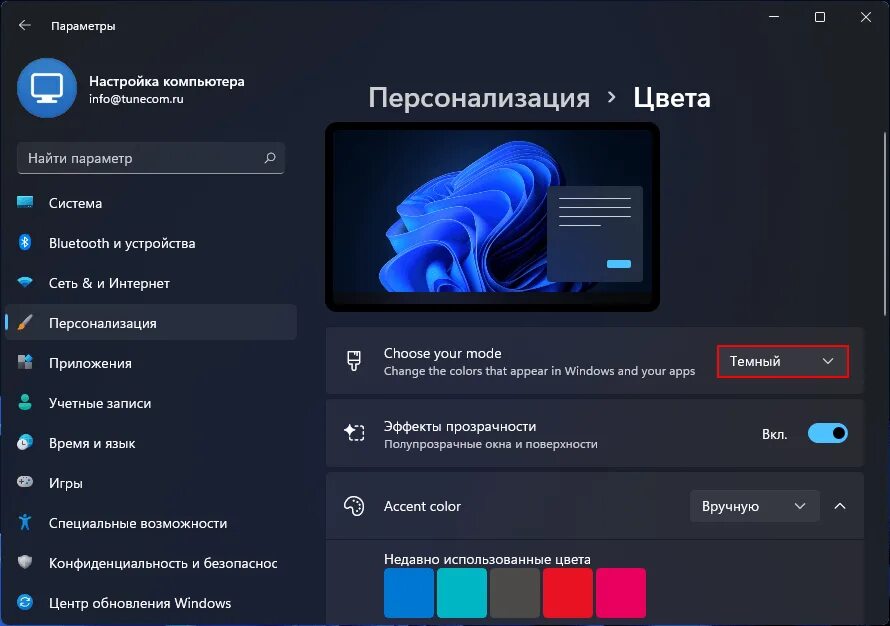Click the Wi-Fi network icon
Screen dimensions: 890x626
click(x=25, y=282)
